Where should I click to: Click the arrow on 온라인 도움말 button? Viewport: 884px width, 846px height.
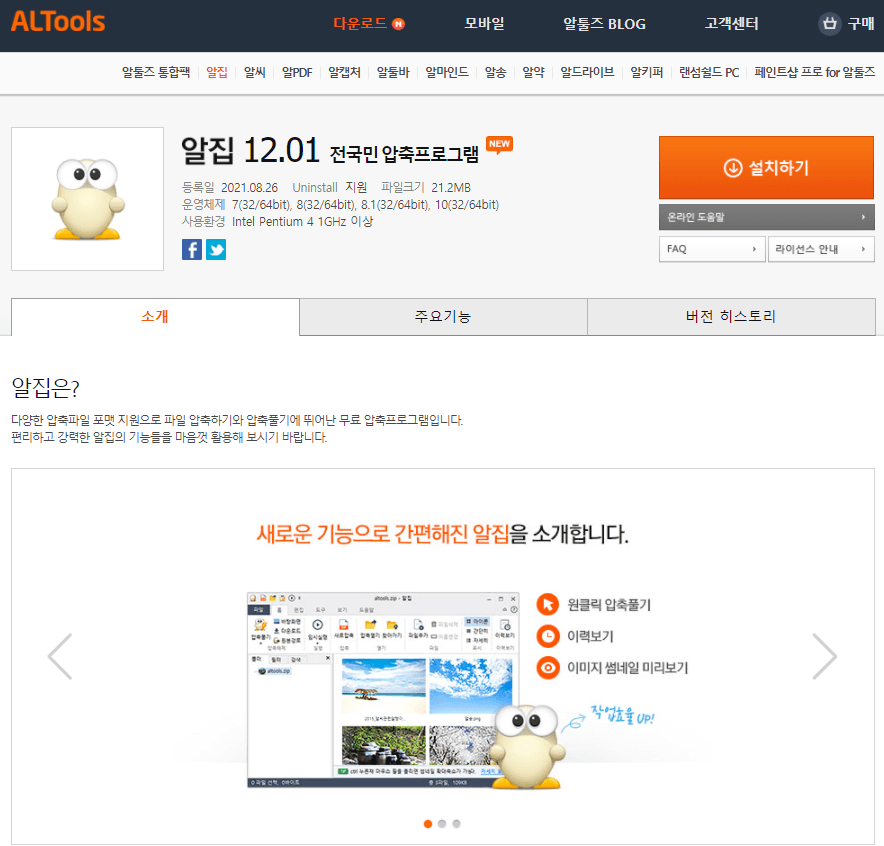click(863, 217)
